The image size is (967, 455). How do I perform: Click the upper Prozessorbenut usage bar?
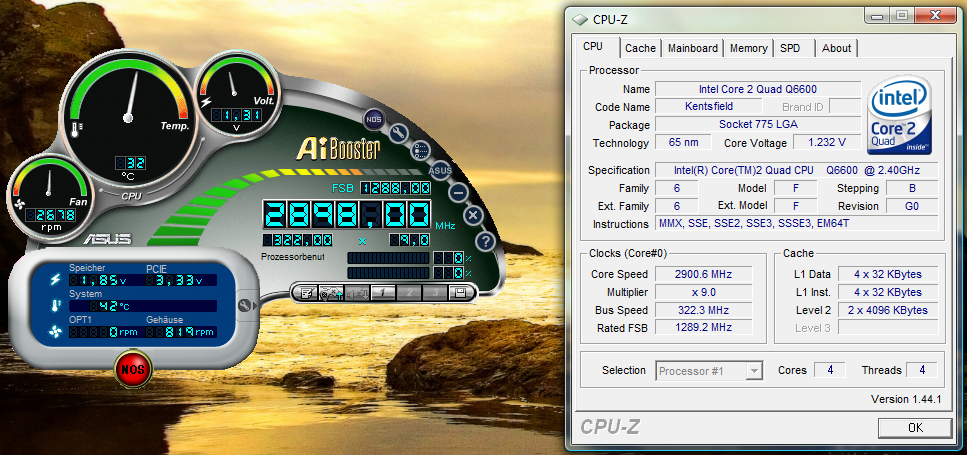(388, 258)
